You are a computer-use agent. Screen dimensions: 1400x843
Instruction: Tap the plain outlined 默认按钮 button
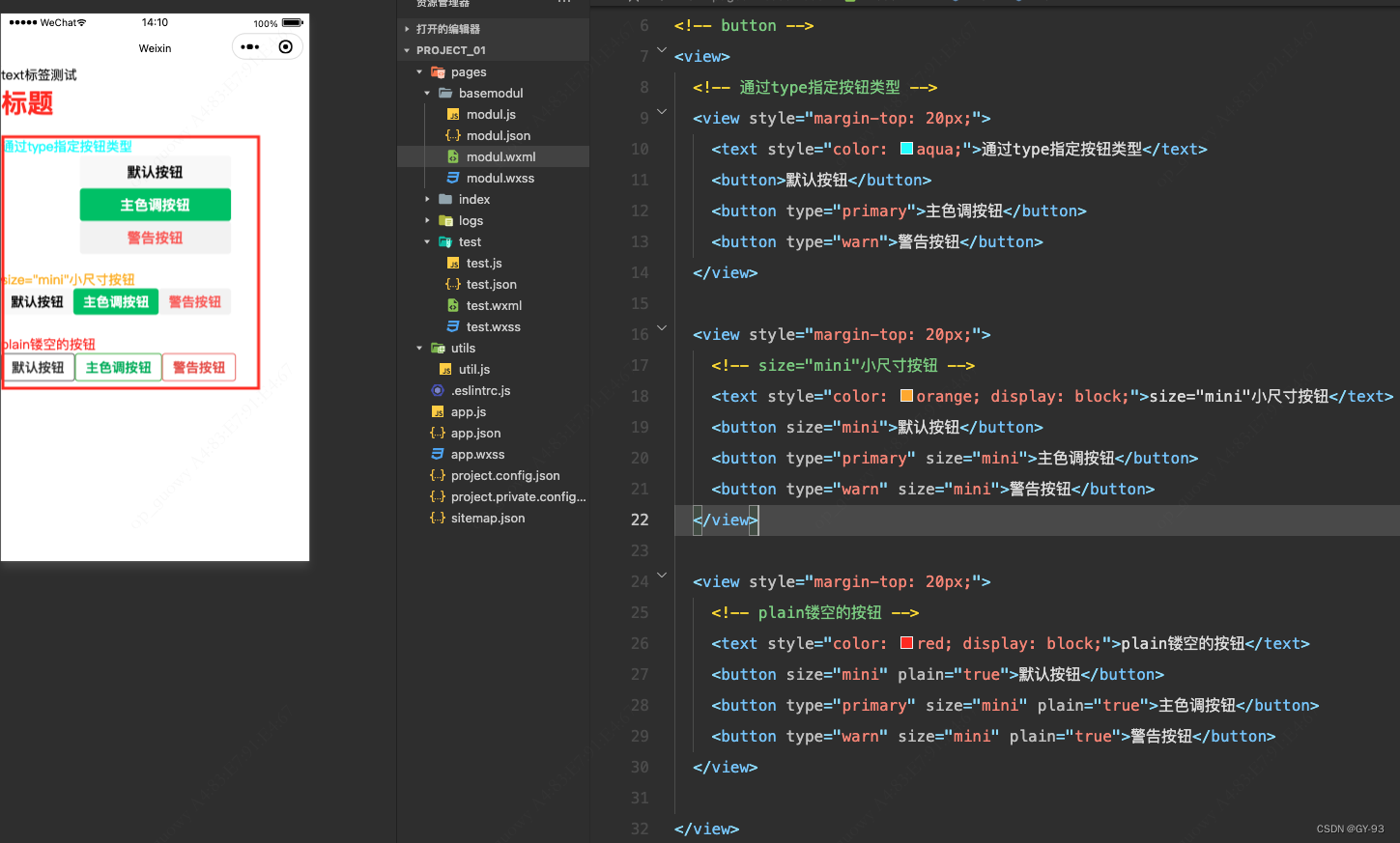click(38, 368)
